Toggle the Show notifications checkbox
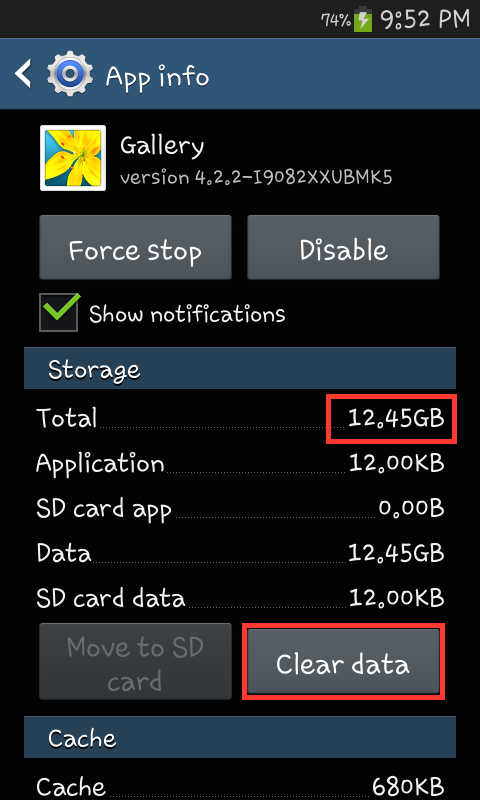The image size is (480, 800). (59, 312)
